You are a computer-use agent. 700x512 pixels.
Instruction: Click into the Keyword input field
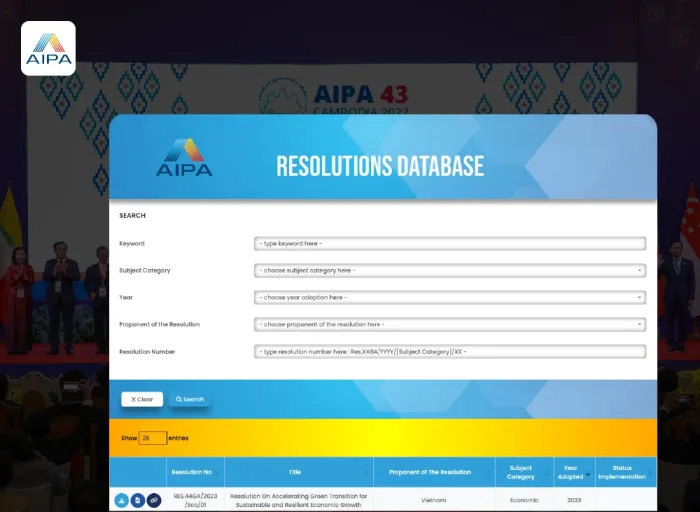coord(450,244)
